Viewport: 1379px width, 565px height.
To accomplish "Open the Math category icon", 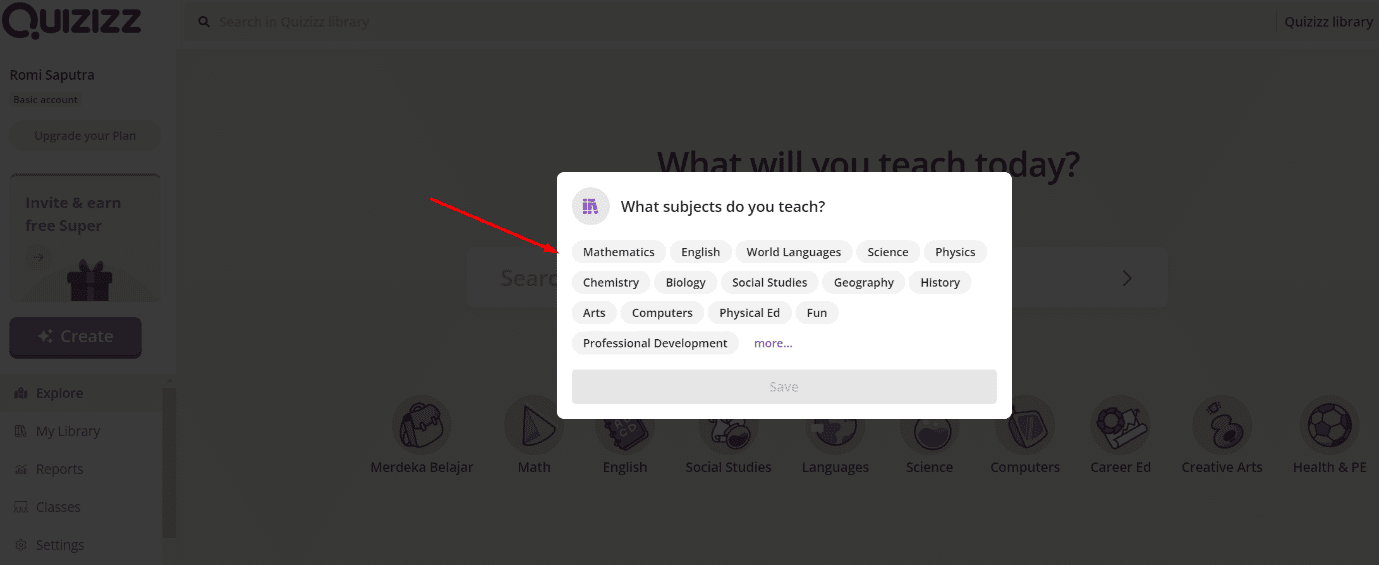I will click(534, 425).
